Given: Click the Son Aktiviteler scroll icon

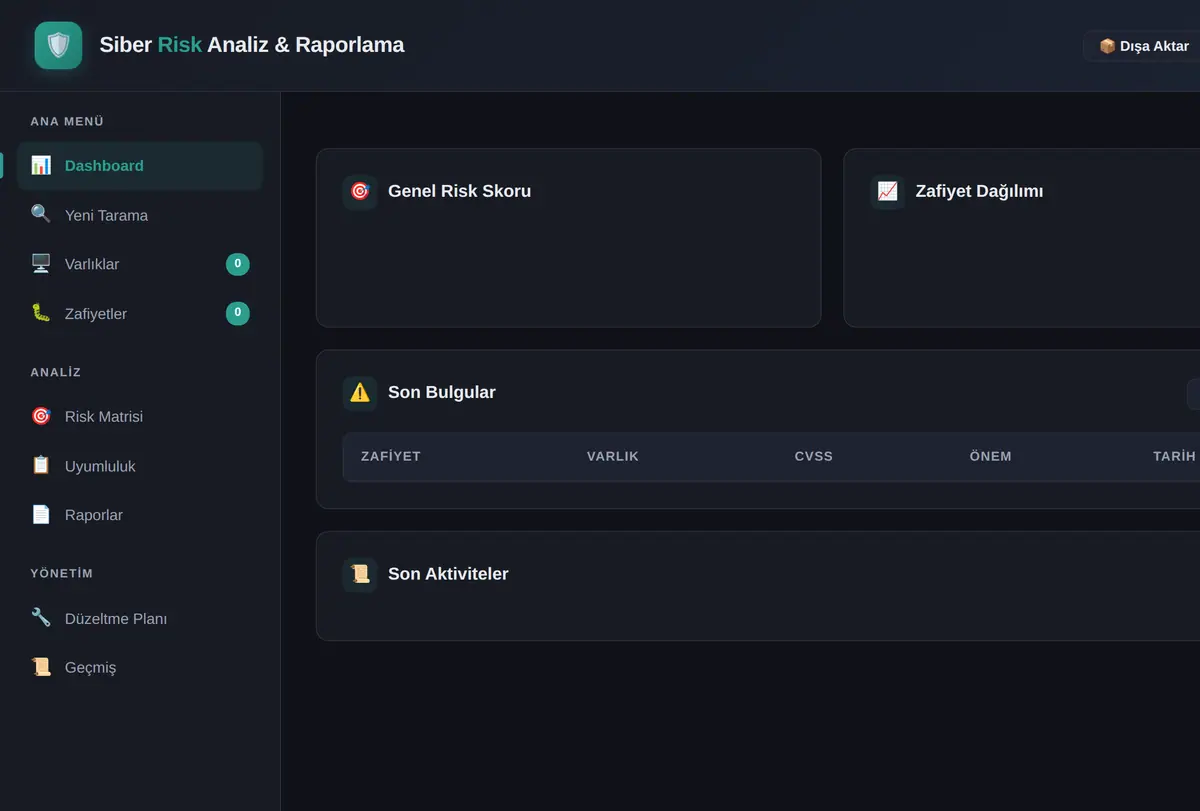Looking at the screenshot, I should [360, 574].
